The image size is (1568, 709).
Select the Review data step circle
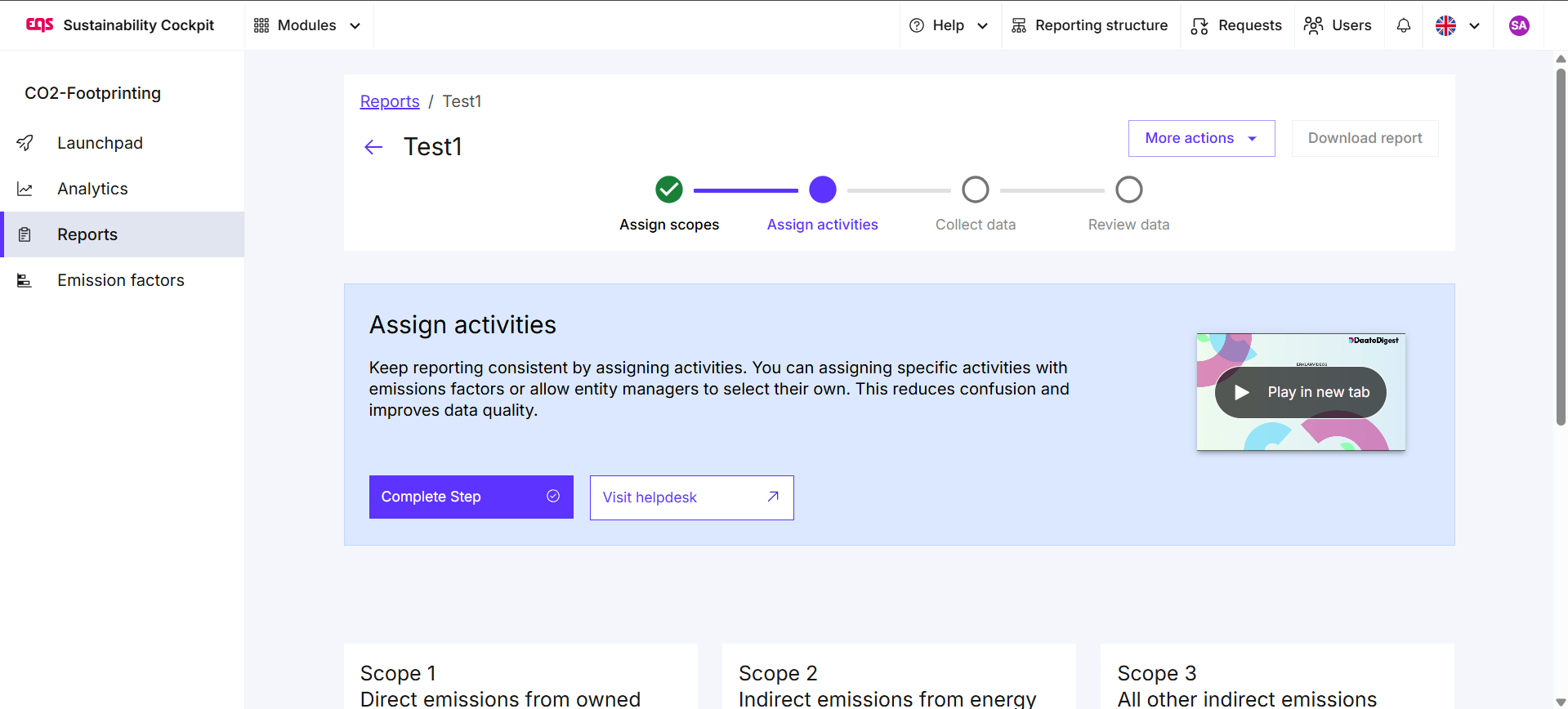[x=1128, y=190]
